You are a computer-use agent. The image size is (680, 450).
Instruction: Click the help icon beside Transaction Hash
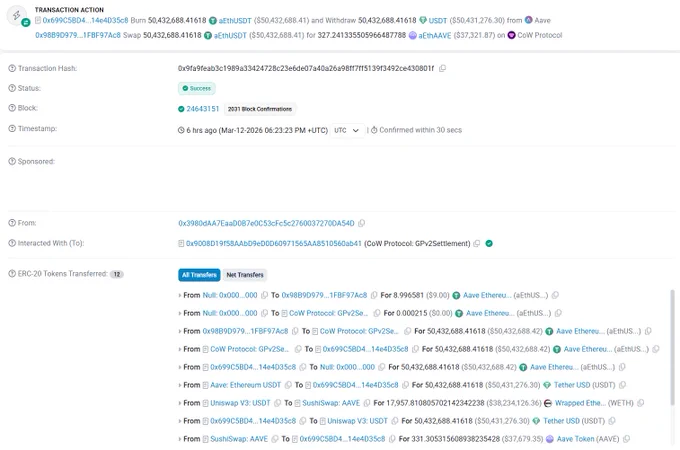coord(12,68)
